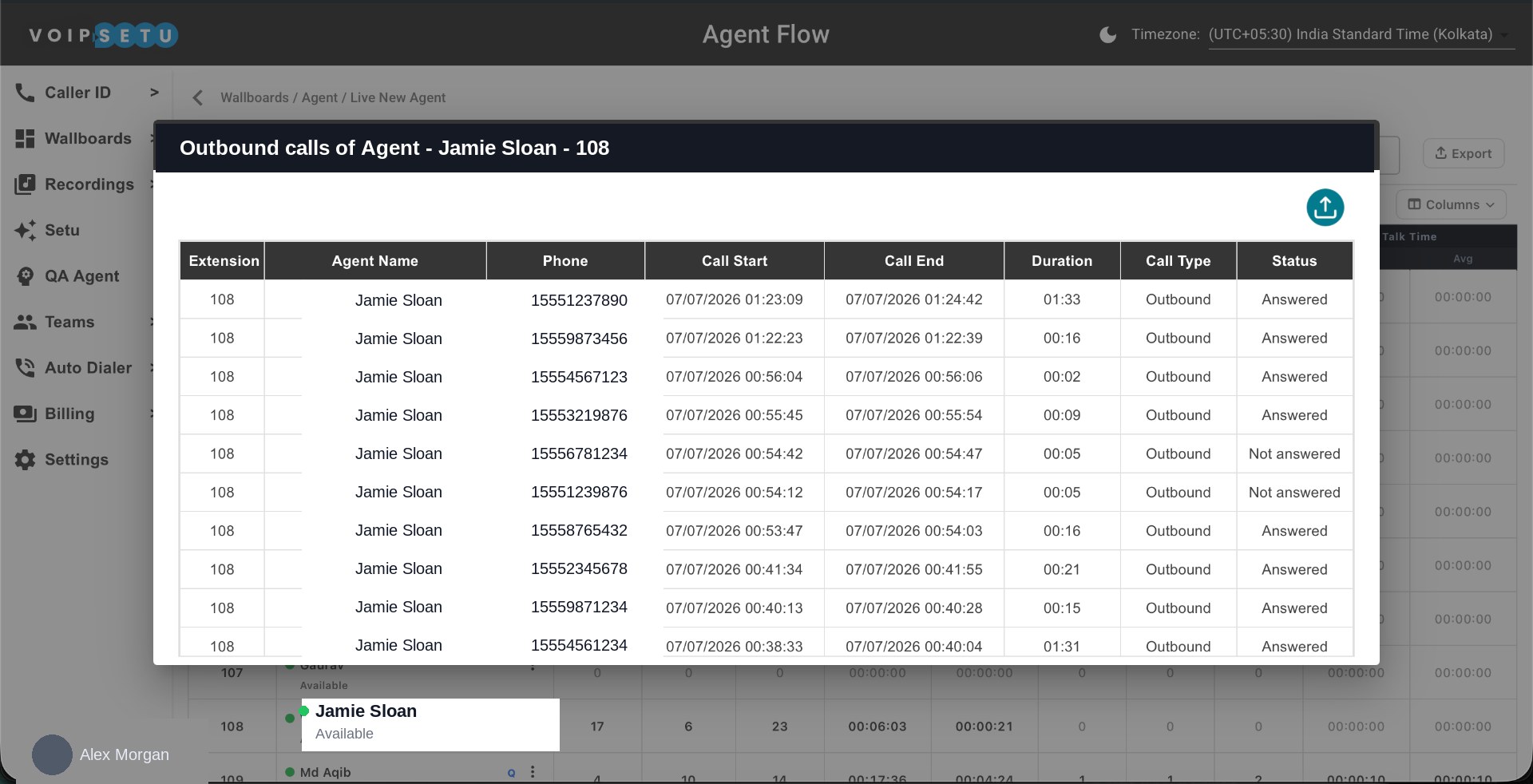Click Alex Morgan user avatar
The image size is (1533, 784).
point(52,754)
